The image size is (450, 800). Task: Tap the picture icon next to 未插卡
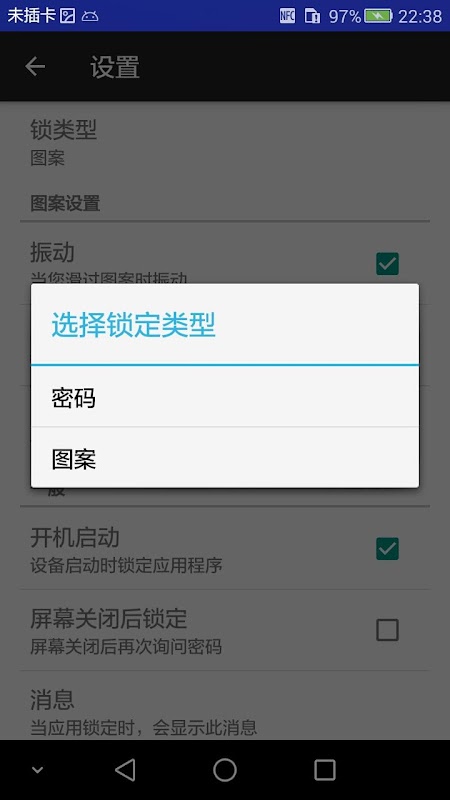(x=67, y=16)
